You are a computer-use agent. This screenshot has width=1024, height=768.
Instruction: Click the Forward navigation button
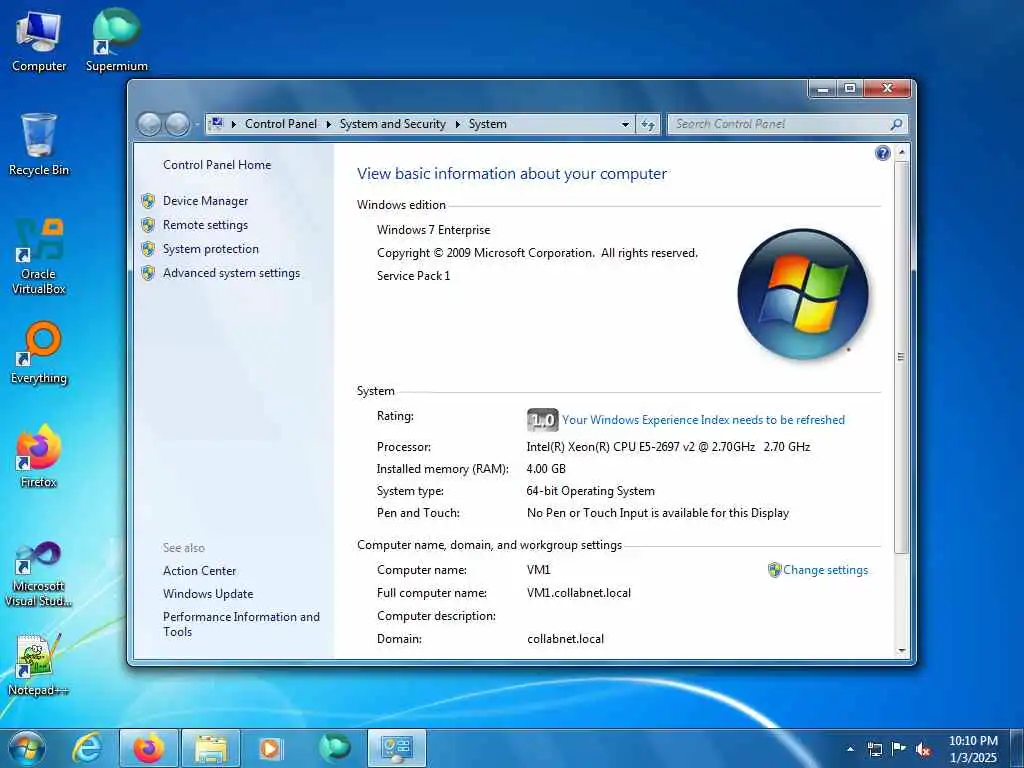[177, 124]
